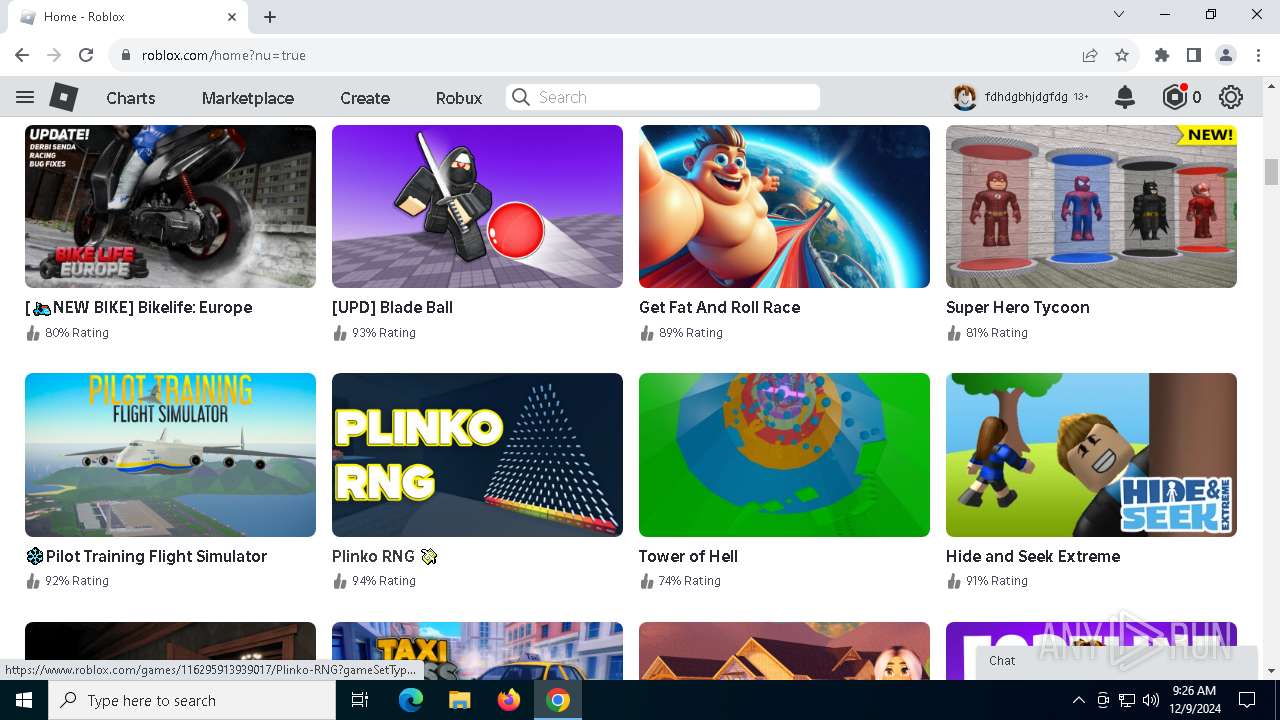Open the Charts page

coord(131,98)
